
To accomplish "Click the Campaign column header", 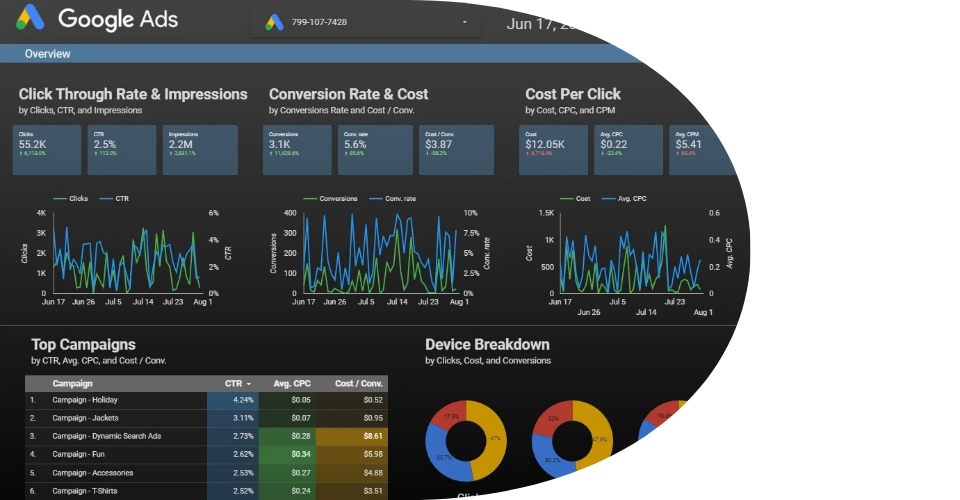I will 73,383.
